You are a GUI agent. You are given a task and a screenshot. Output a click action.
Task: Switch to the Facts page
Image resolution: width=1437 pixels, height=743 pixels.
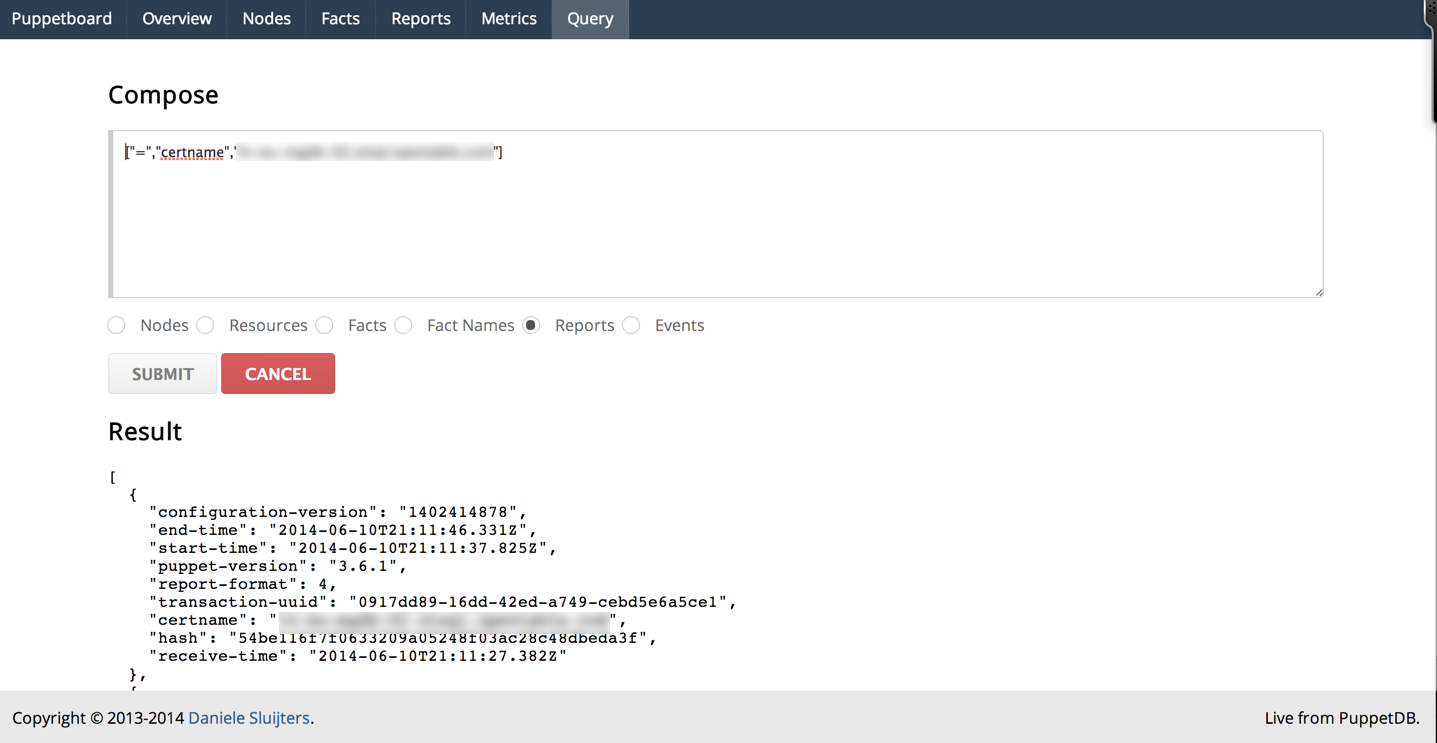(340, 19)
